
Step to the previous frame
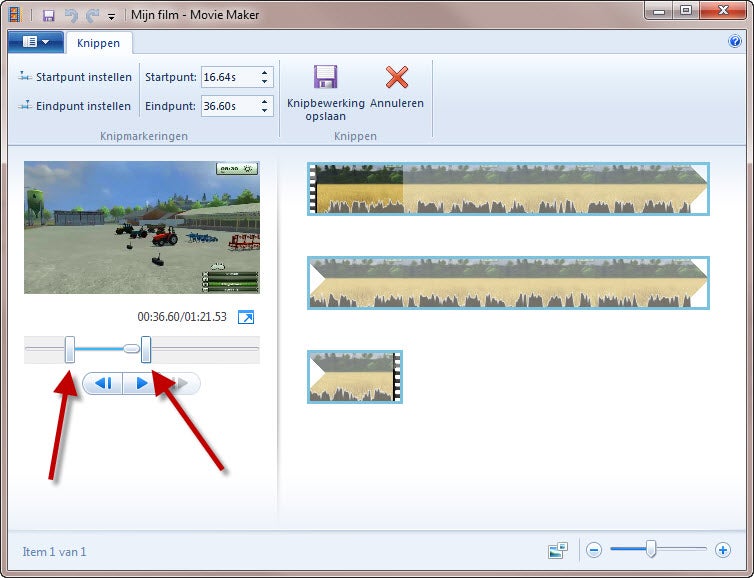pyautogui.click(x=103, y=383)
